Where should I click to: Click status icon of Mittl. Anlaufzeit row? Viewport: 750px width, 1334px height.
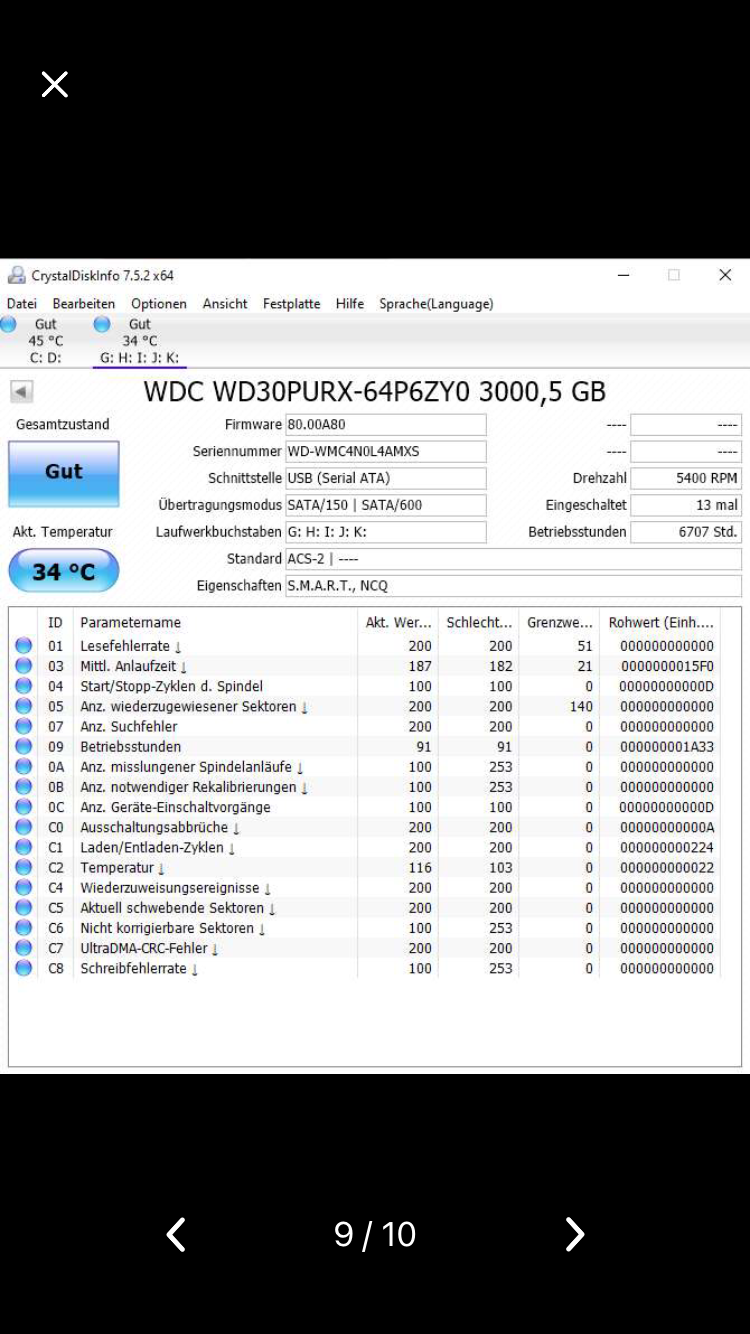coord(23,667)
